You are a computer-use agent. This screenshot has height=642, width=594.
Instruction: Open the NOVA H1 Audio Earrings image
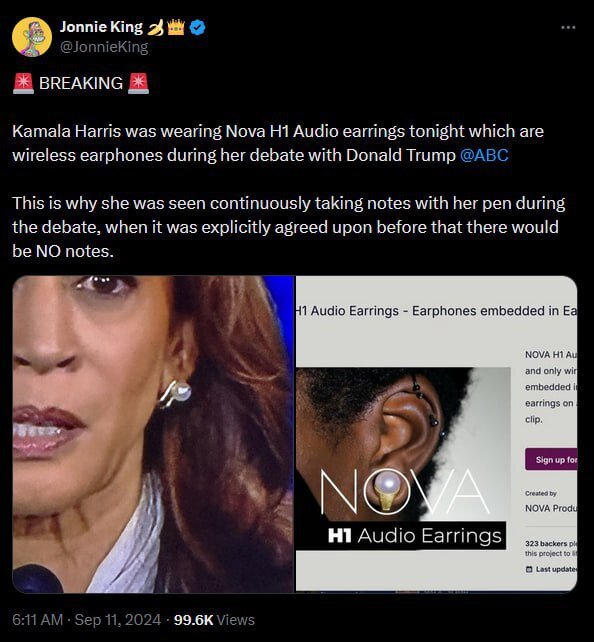403,459
